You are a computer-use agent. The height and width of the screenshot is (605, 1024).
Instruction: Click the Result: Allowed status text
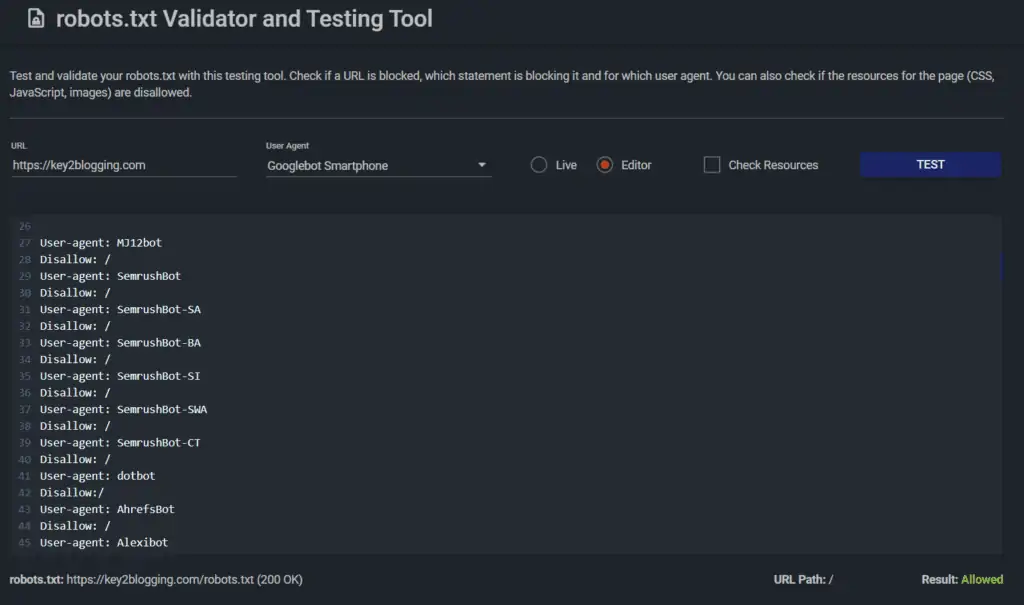click(x=962, y=580)
